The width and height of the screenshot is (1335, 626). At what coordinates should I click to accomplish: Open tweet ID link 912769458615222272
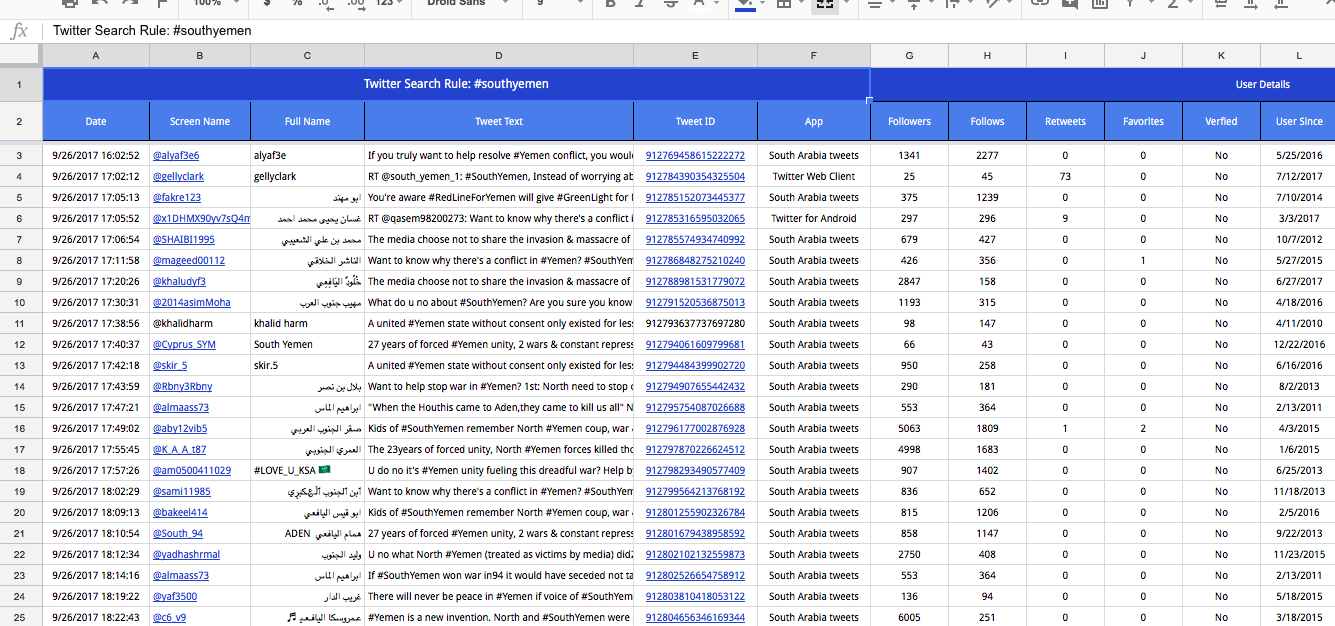(x=695, y=156)
